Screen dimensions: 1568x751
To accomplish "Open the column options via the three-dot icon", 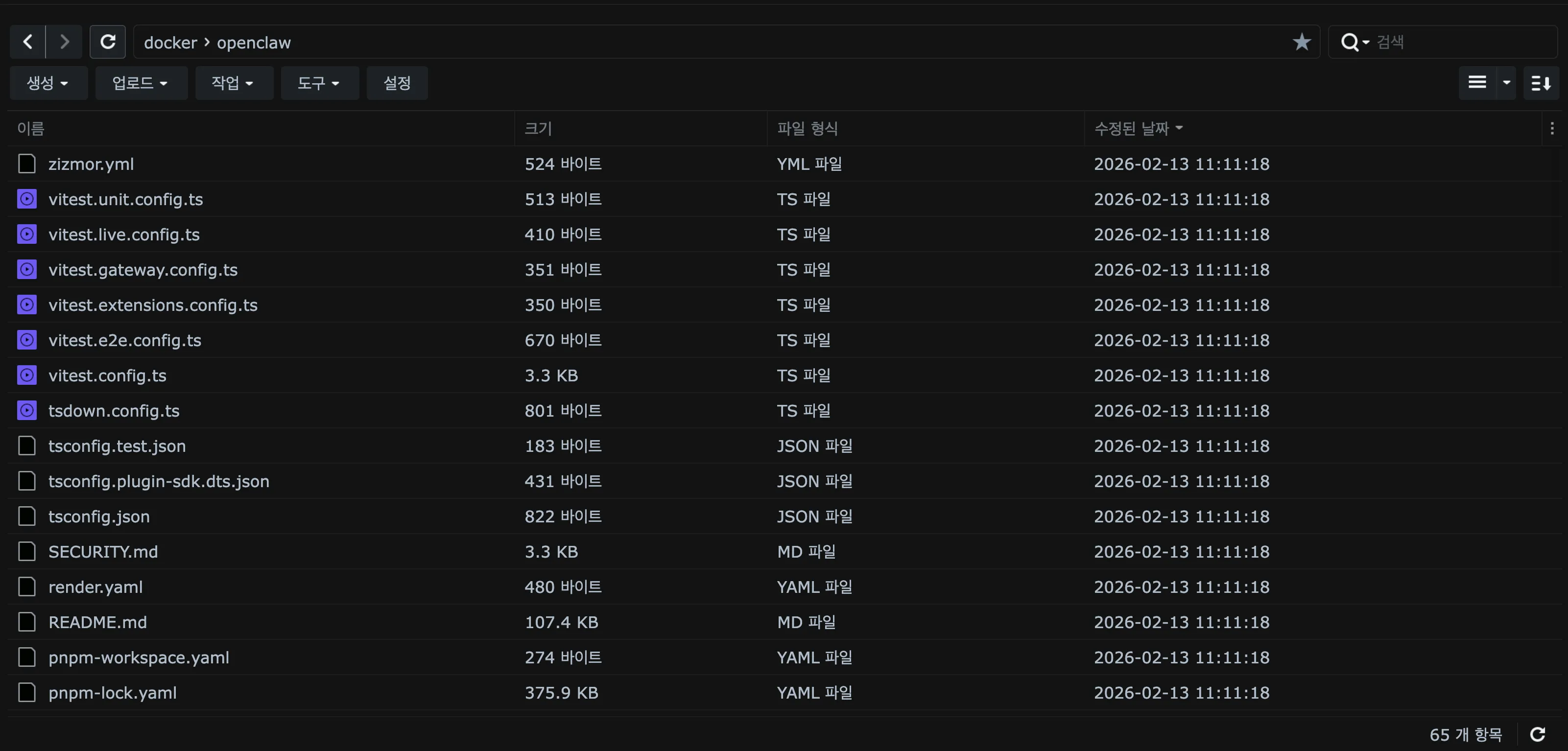I will click(1552, 128).
